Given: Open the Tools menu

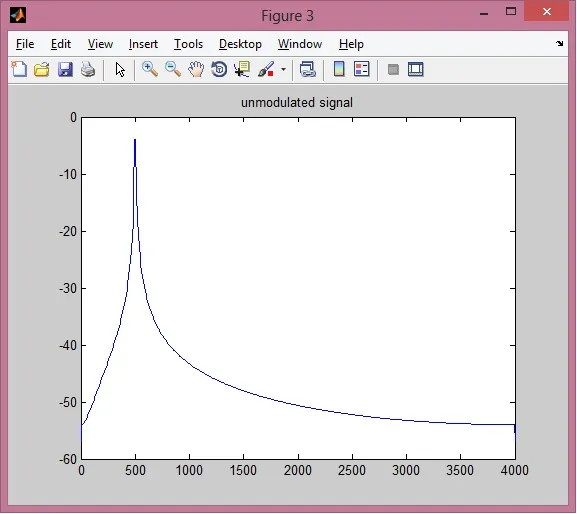Looking at the screenshot, I should (188, 44).
